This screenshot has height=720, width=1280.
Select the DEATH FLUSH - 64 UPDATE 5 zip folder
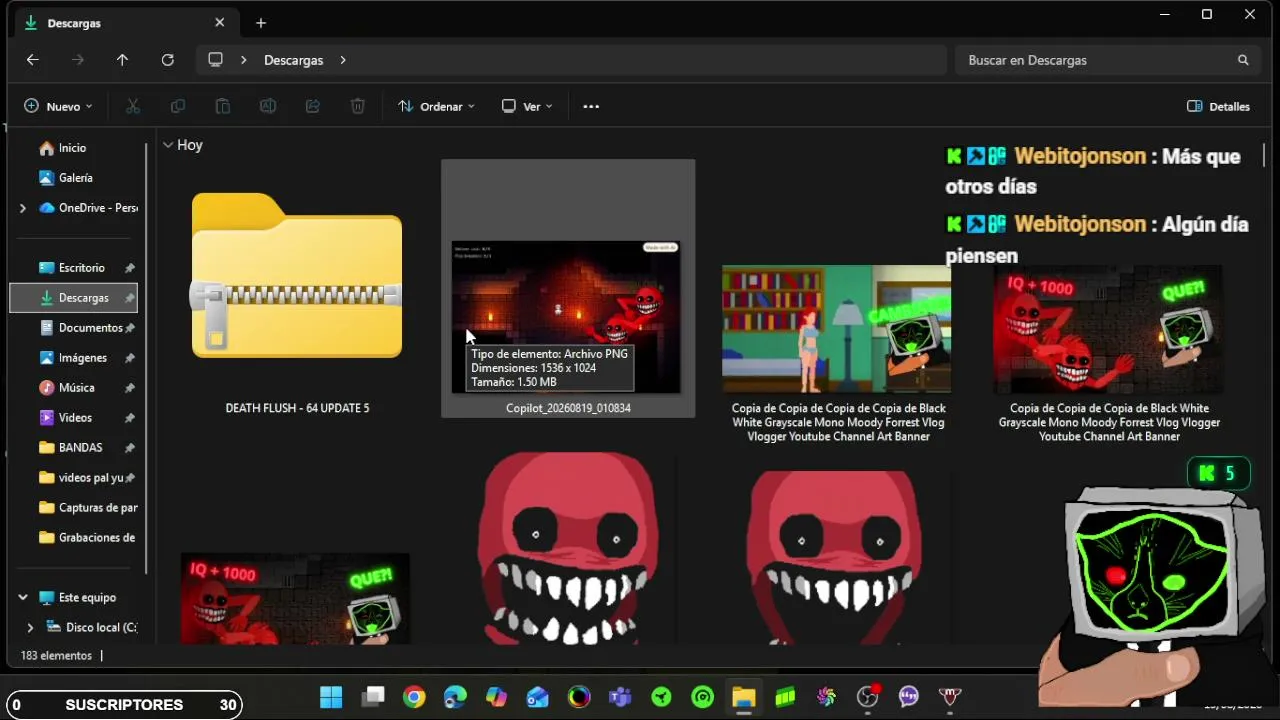click(x=297, y=290)
